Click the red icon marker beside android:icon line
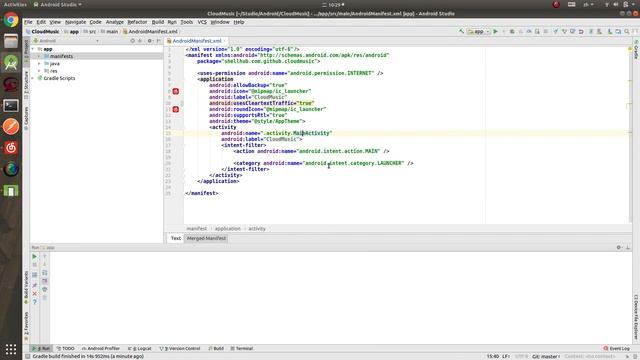 (176, 91)
